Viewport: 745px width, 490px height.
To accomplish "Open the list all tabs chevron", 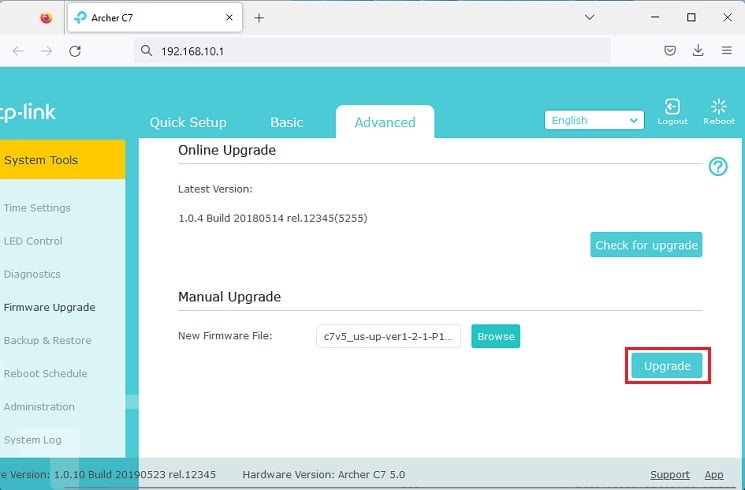I will click(x=590, y=18).
